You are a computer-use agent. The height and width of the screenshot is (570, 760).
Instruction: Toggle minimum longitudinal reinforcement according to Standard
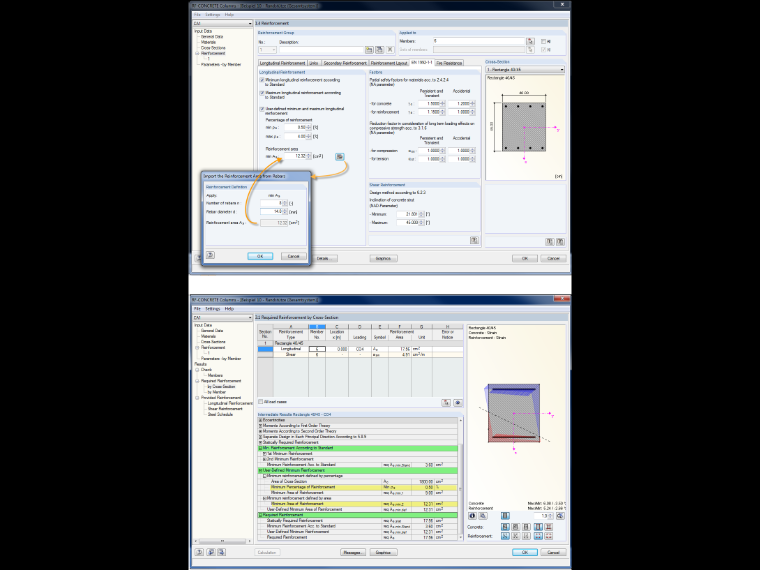pyautogui.click(x=262, y=80)
